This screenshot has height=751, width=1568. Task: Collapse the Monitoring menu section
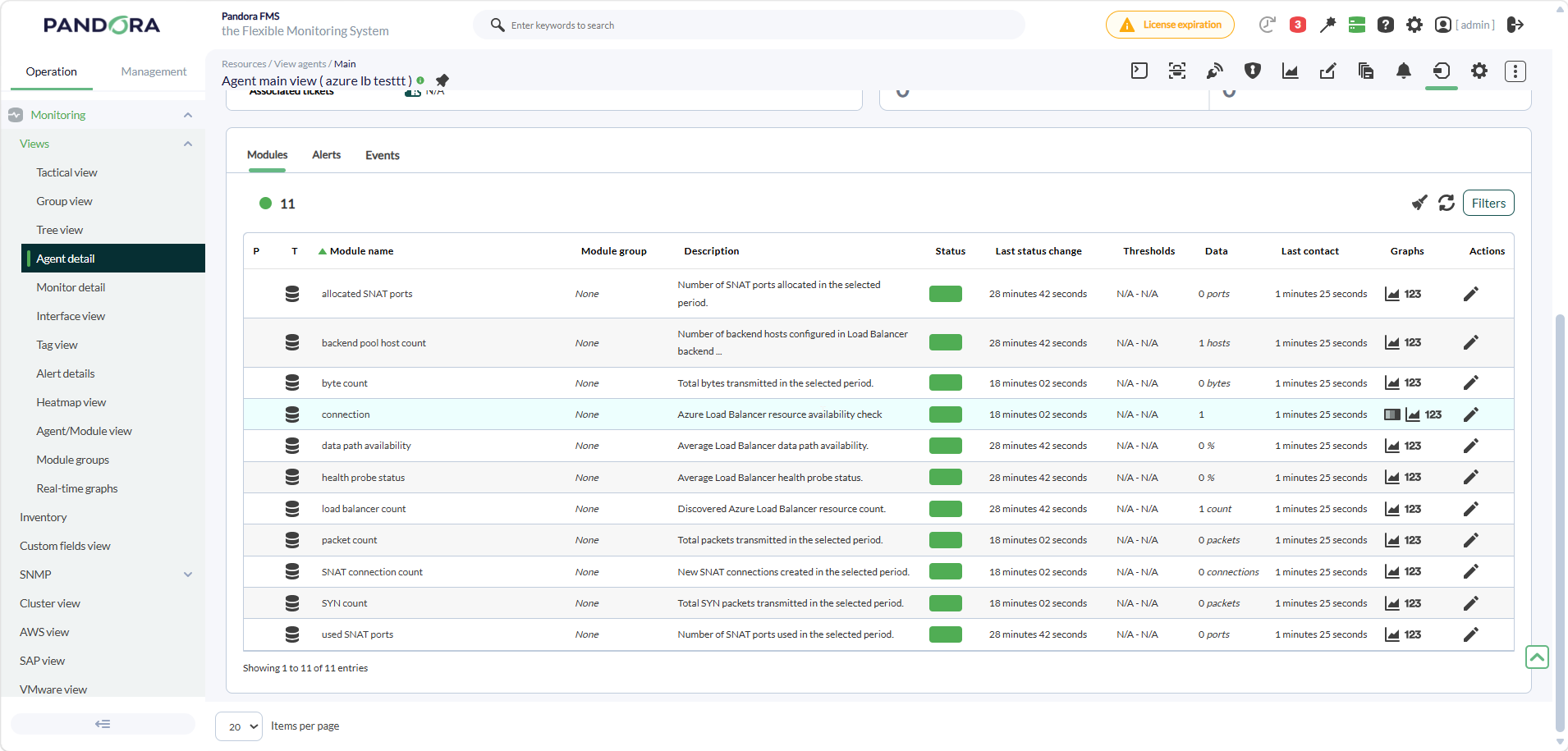point(188,115)
